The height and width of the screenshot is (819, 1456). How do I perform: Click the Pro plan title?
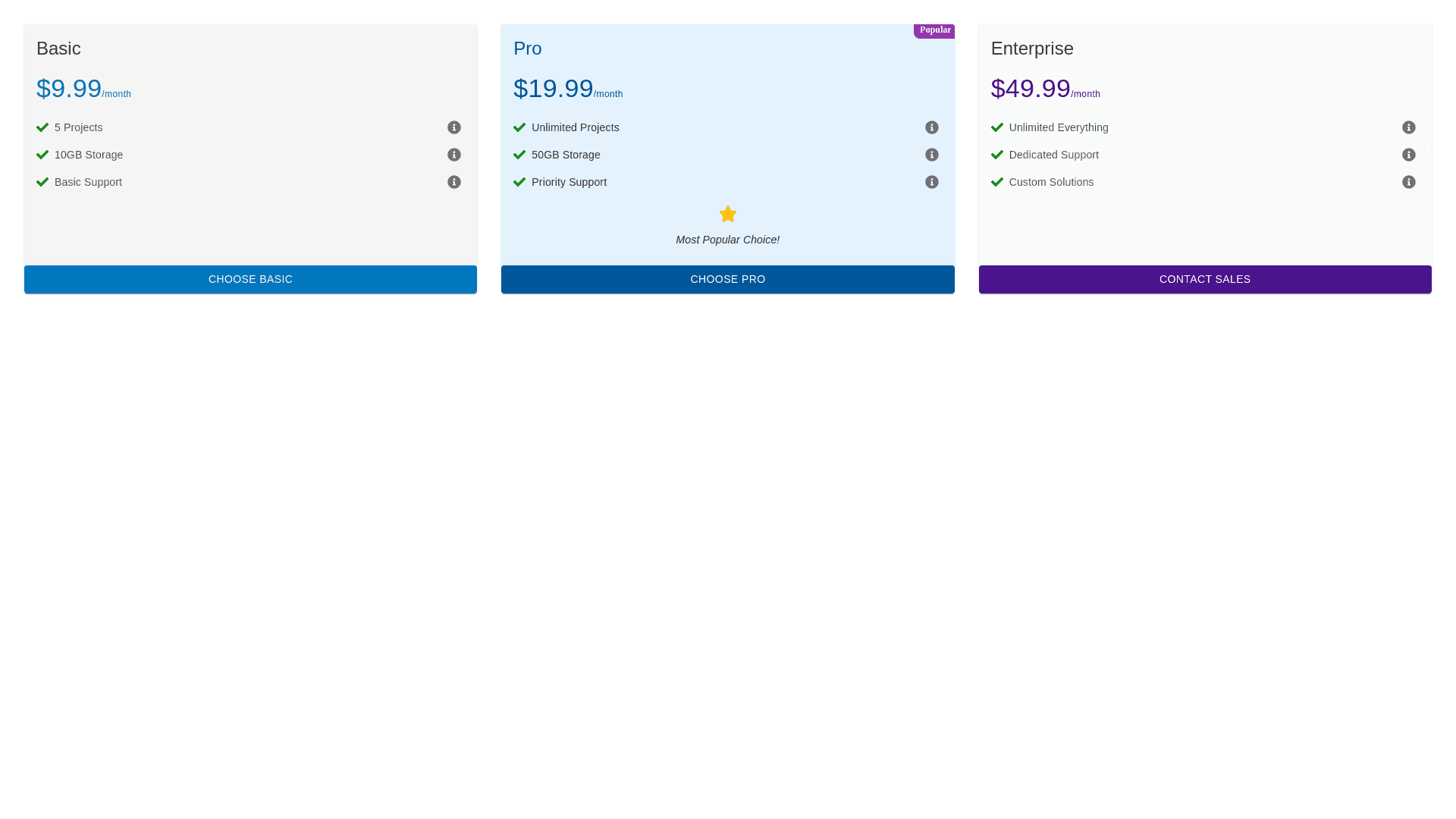click(527, 49)
